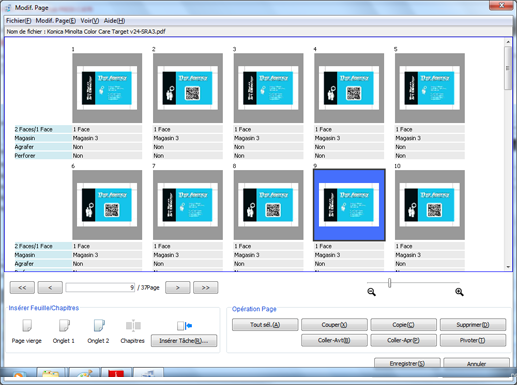Click page 3's Agrafer 'Non' cell
This screenshot has height=385, width=517.
(269, 147)
